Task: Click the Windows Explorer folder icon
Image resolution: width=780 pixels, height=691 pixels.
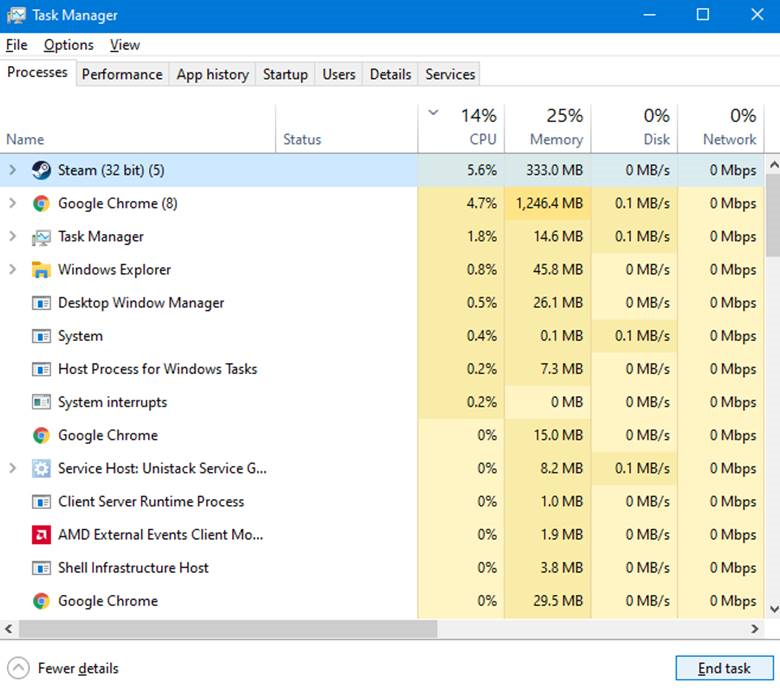Action: pos(41,270)
